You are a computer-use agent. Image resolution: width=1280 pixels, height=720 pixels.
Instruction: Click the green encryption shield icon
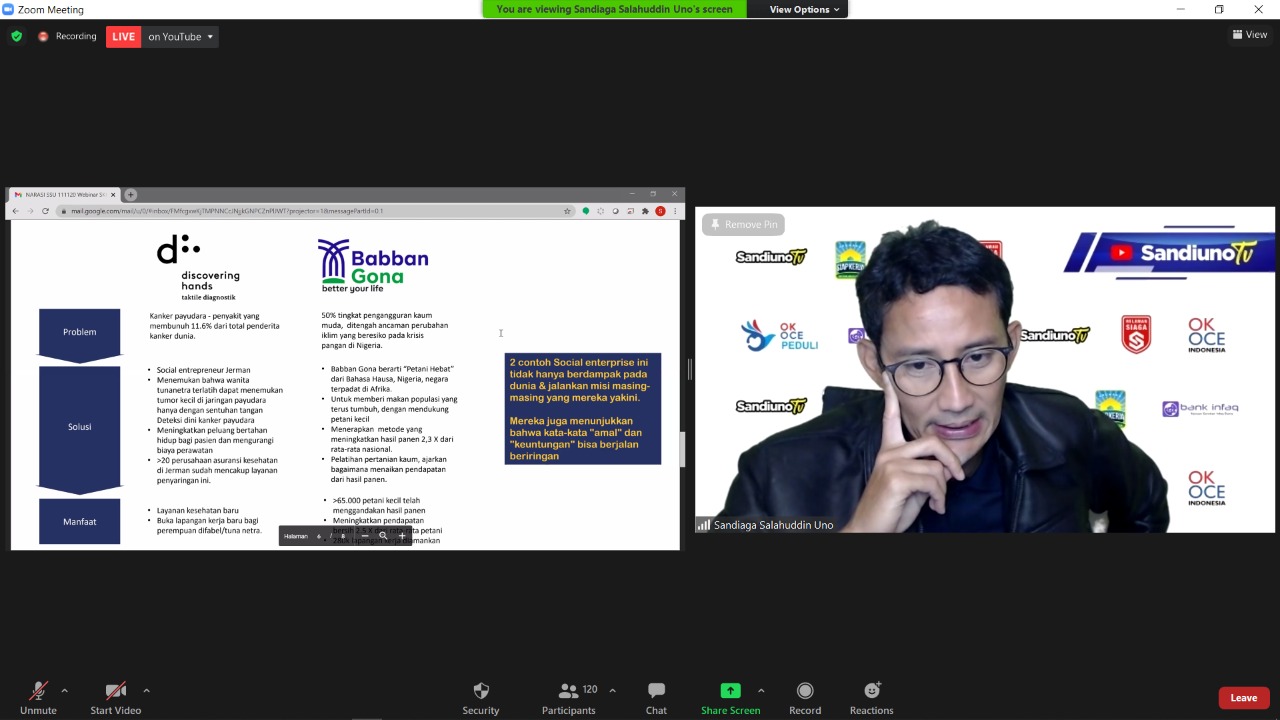click(16, 37)
